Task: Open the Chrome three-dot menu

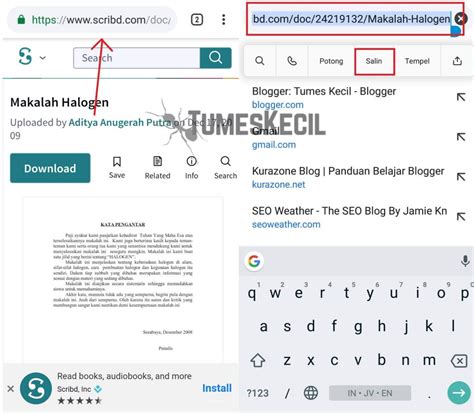Action: (x=223, y=20)
